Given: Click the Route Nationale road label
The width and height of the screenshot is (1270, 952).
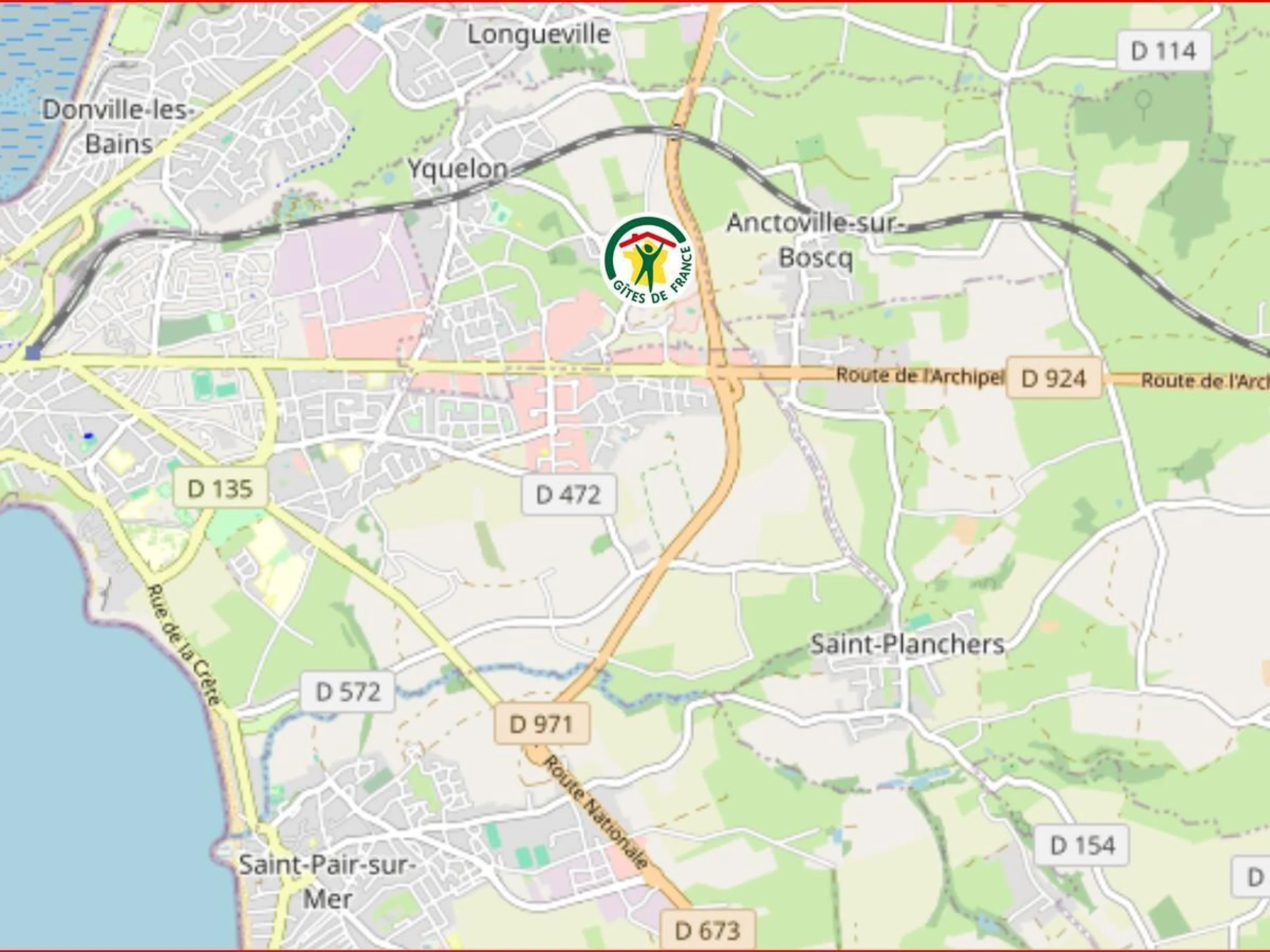Looking at the screenshot, I should point(596,812).
